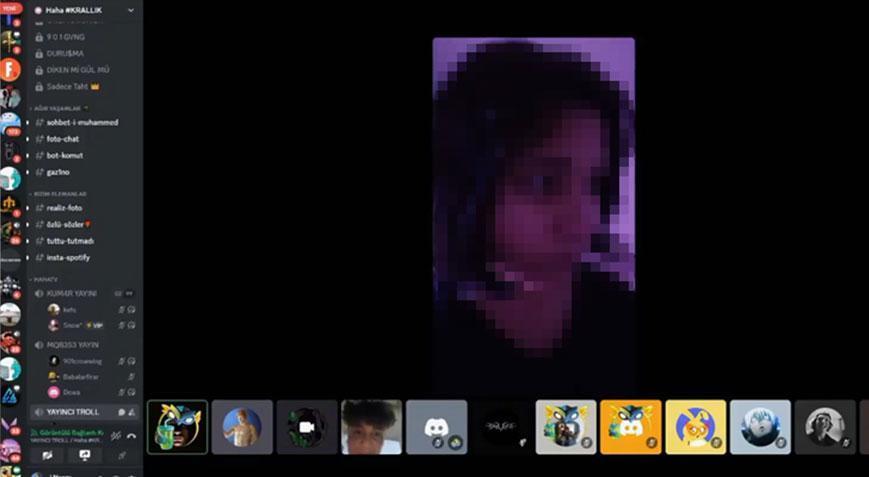The width and height of the screenshot is (869, 477).
Task: Start screen share from voice panel
Action: pos(84,455)
